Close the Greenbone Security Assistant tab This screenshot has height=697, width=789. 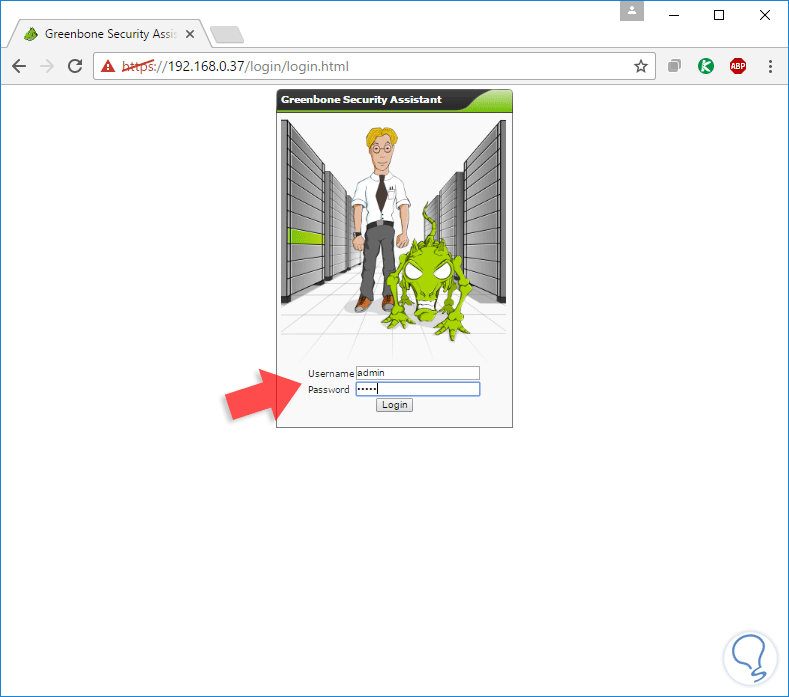190,34
